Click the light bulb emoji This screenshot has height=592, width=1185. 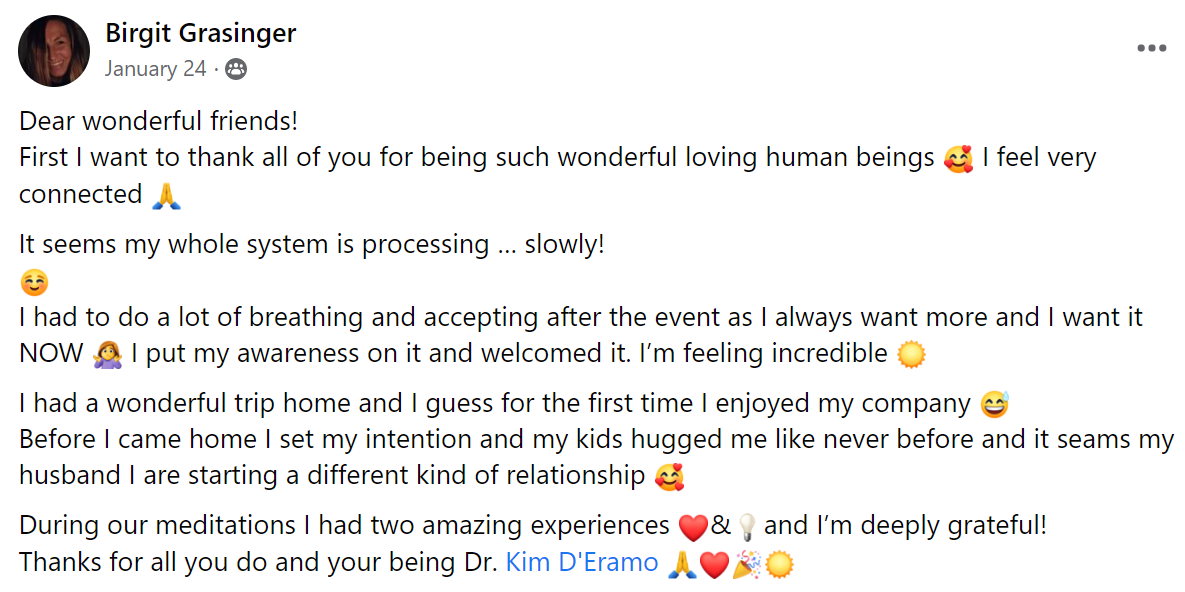[x=746, y=526]
